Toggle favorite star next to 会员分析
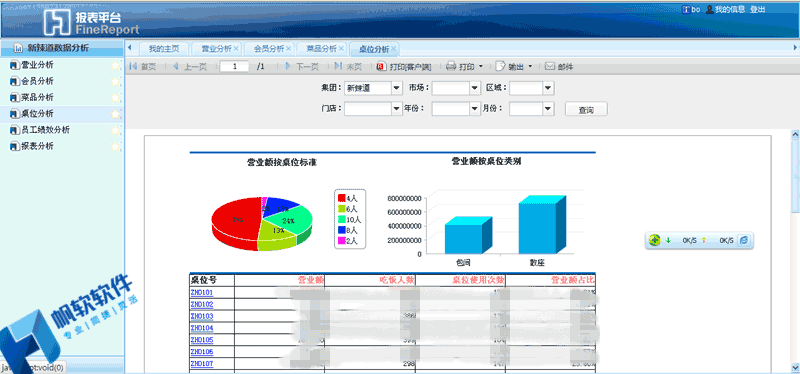Image resolution: width=800 pixels, height=374 pixels. pyautogui.click(x=116, y=82)
